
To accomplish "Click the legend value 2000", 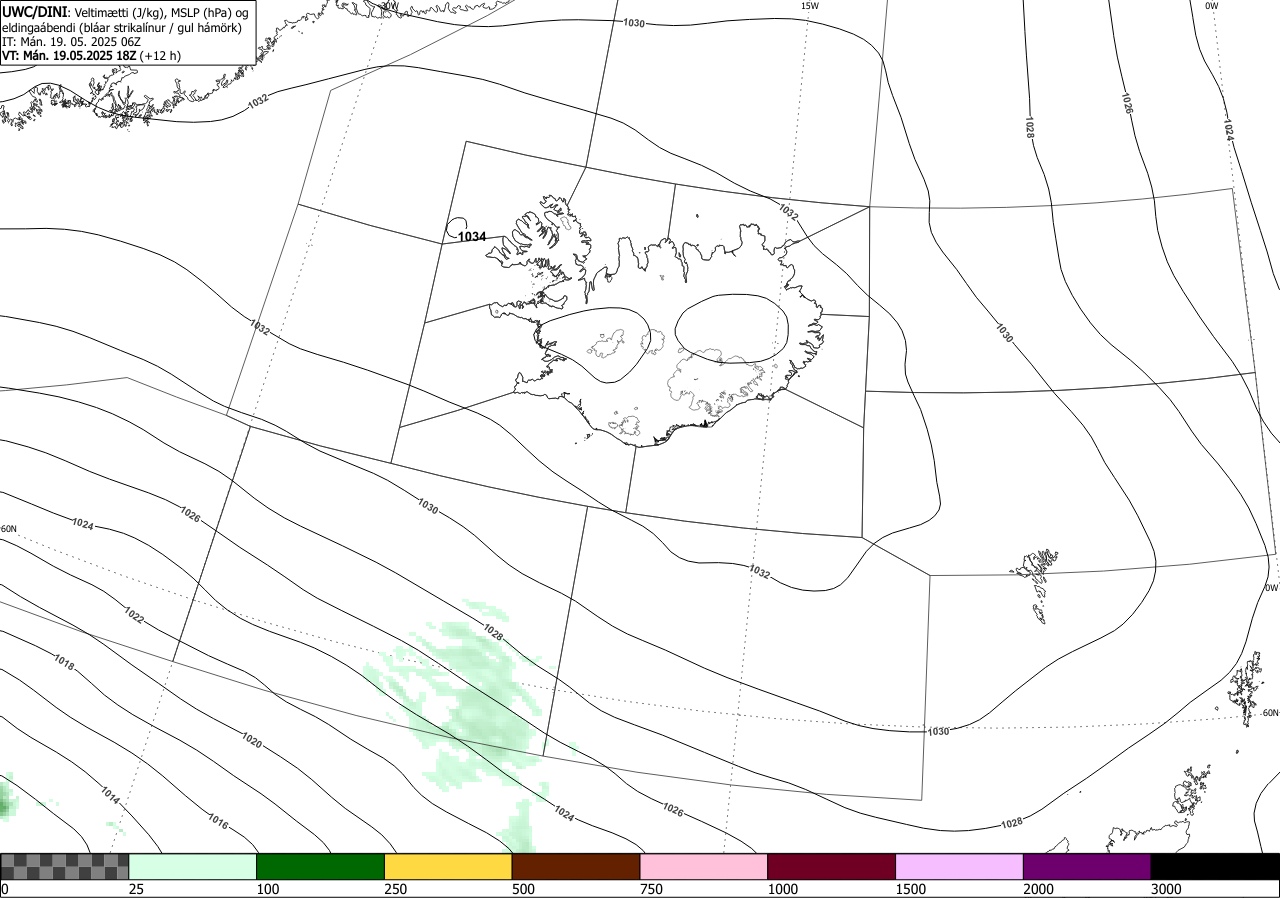I will (x=1039, y=889).
